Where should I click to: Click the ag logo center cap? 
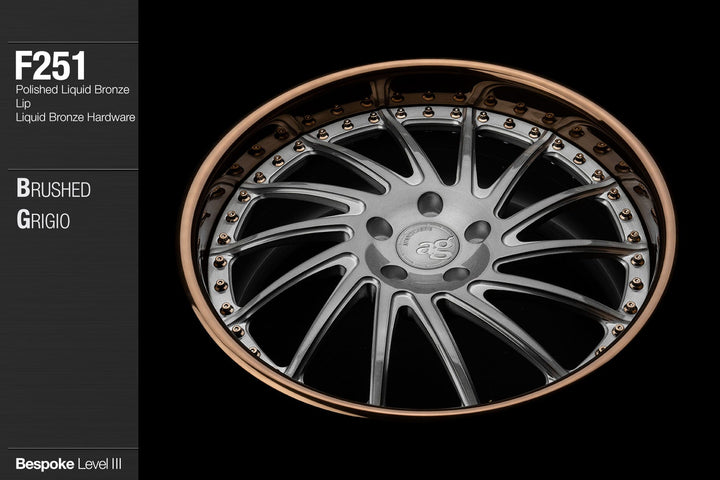427,244
